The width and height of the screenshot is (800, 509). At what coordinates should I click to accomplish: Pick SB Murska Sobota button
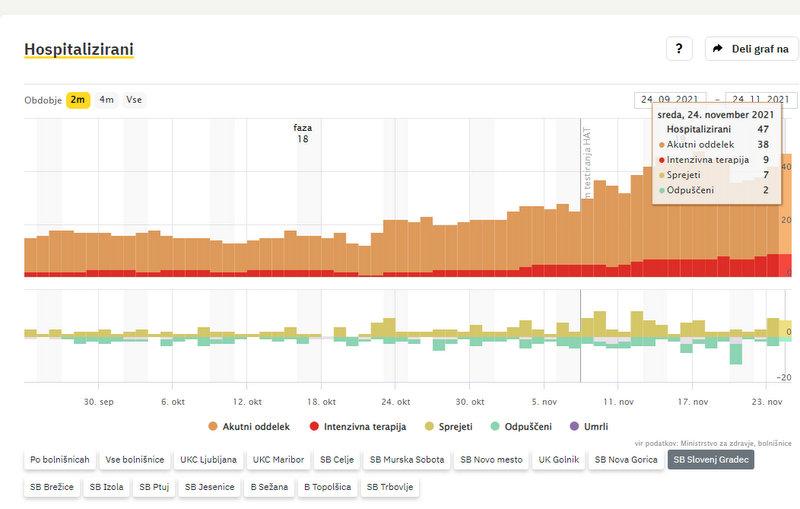[404, 460]
